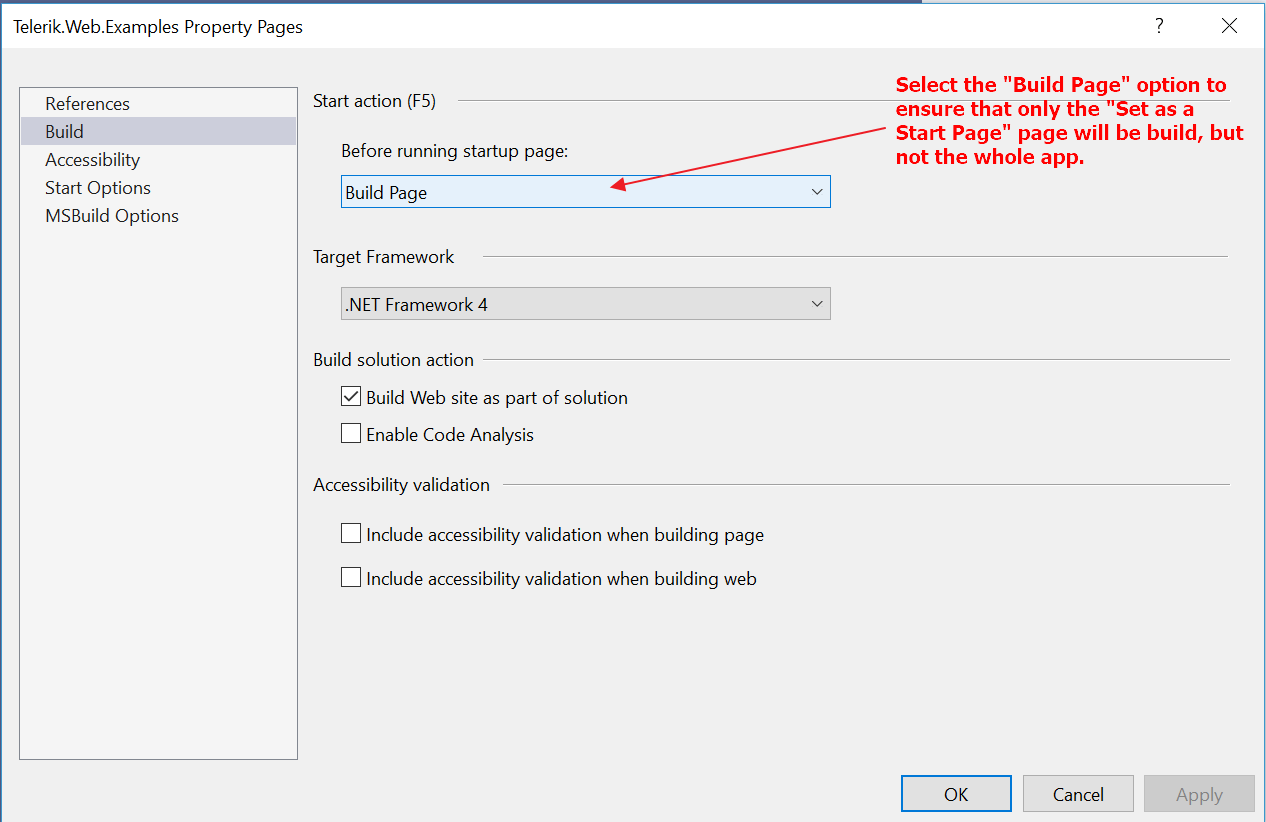Check accessibility validation when building page

click(351, 534)
